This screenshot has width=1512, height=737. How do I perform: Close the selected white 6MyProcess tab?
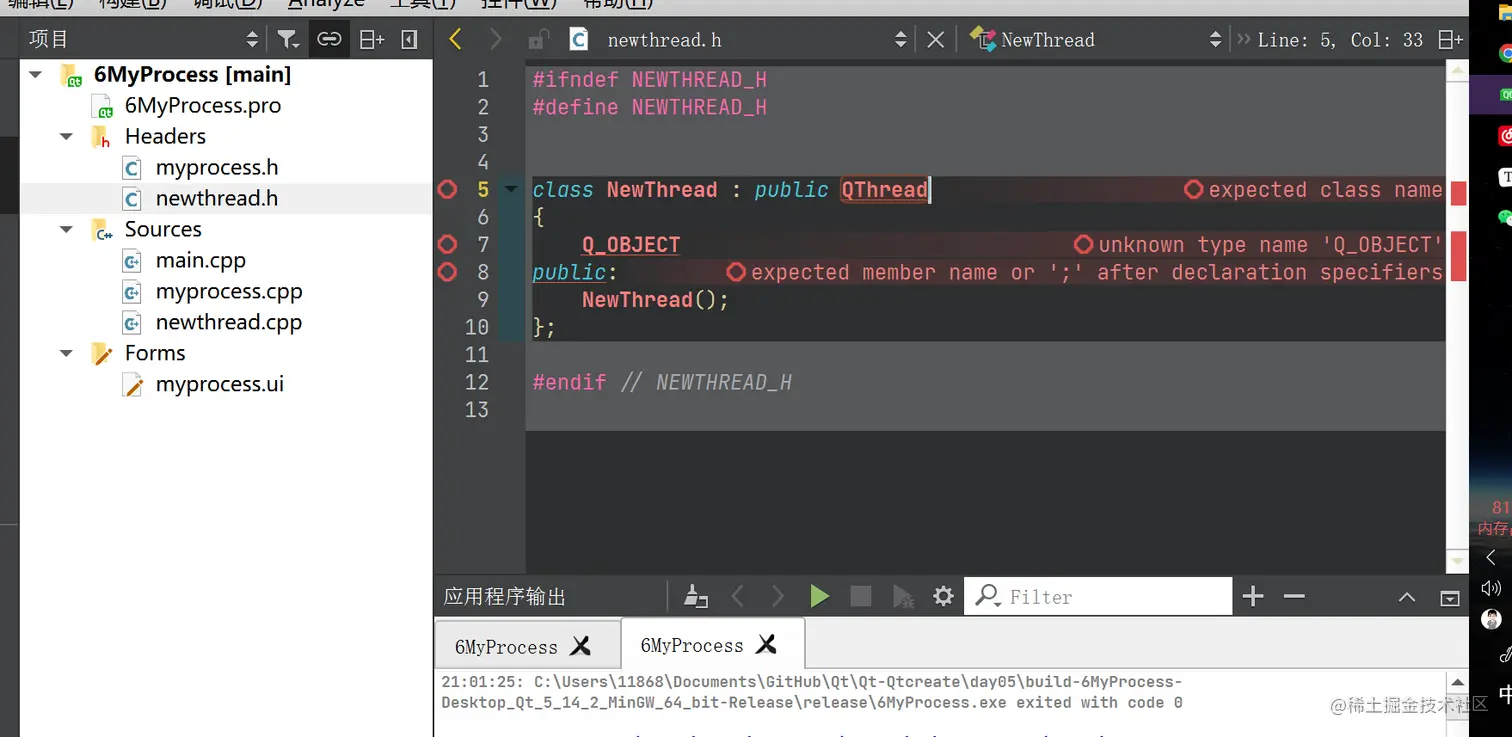pos(767,645)
